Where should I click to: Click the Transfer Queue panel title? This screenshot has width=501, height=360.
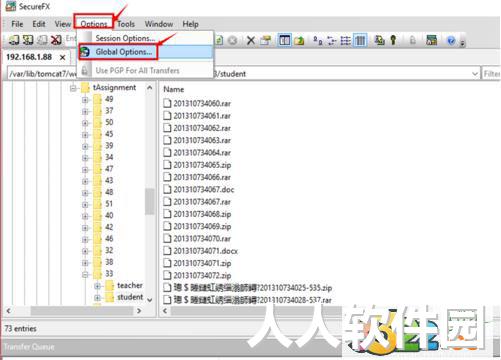pyautogui.click(x=29, y=347)
